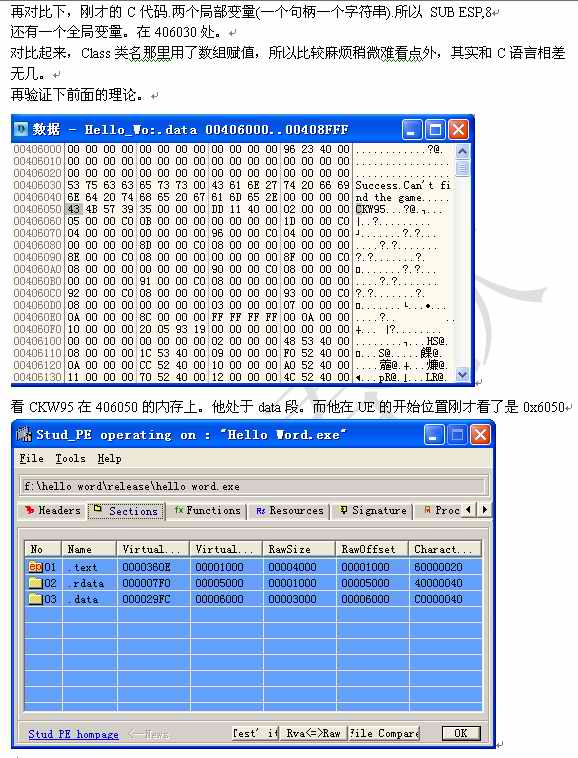Open the Tools menu
The image size is (578, 758).
pos(70,458)
